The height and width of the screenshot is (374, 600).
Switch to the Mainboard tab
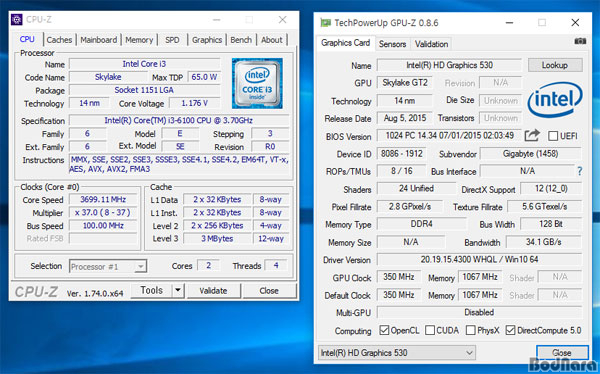coord(99,40)
